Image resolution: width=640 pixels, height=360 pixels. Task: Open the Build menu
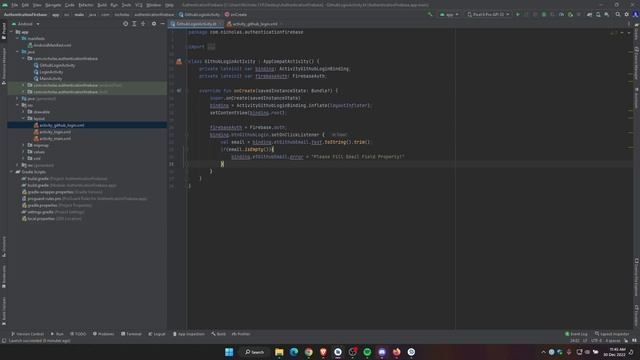(x=102, y=5)
